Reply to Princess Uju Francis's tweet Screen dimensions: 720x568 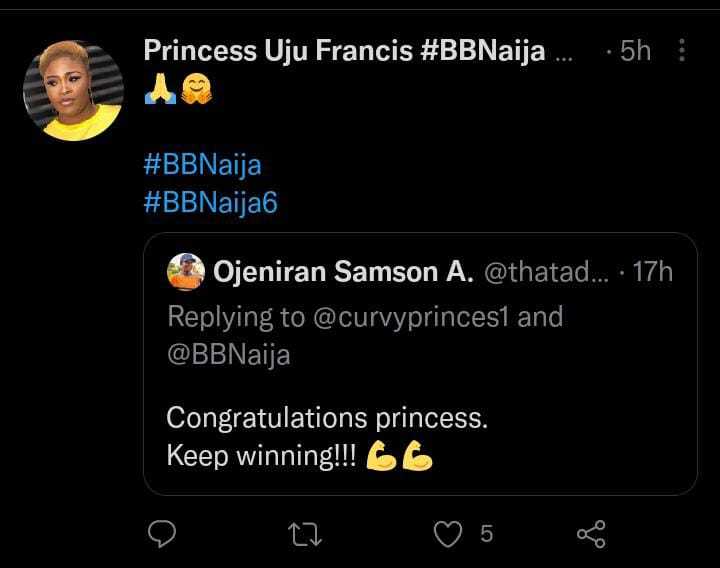click(x=162, y=535)
